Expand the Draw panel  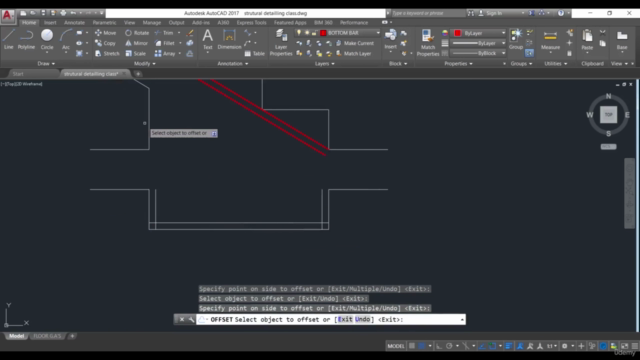(46, 64)
